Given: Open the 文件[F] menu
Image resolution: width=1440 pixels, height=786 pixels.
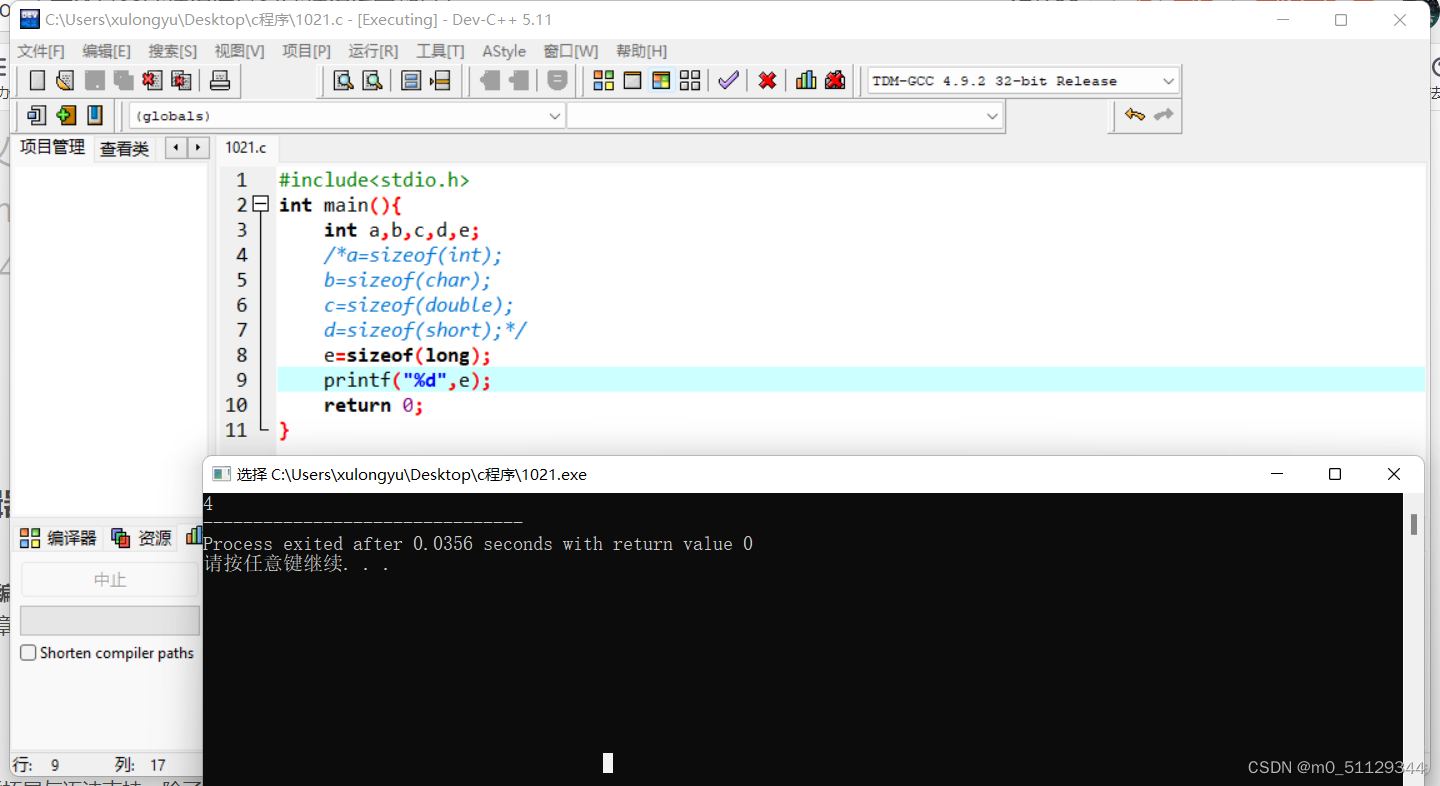Looking at the screenshot, I should (41, 51).
